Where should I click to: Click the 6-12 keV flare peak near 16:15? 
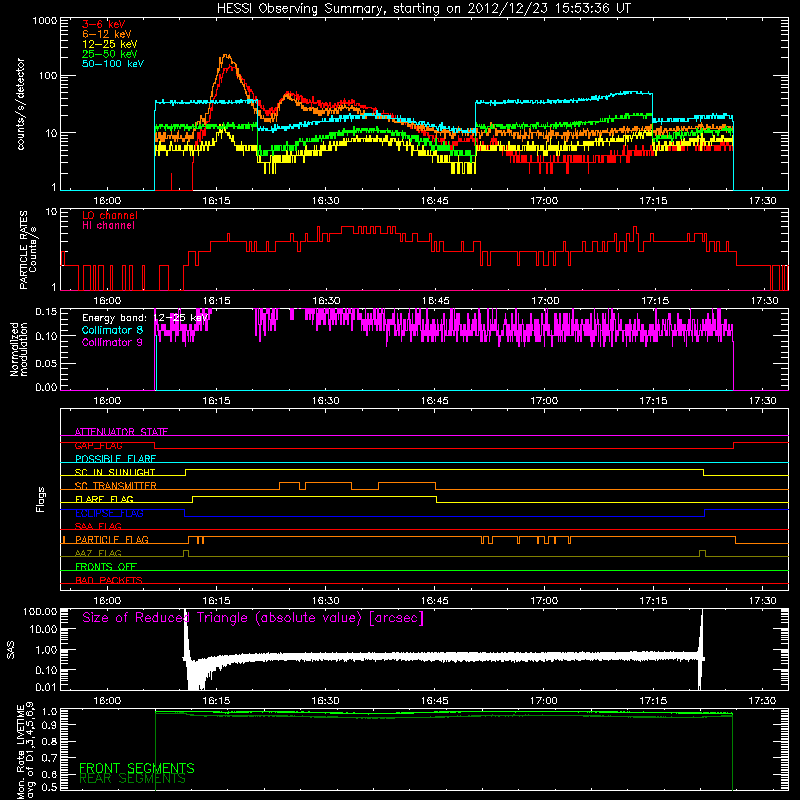coord(226,57)
